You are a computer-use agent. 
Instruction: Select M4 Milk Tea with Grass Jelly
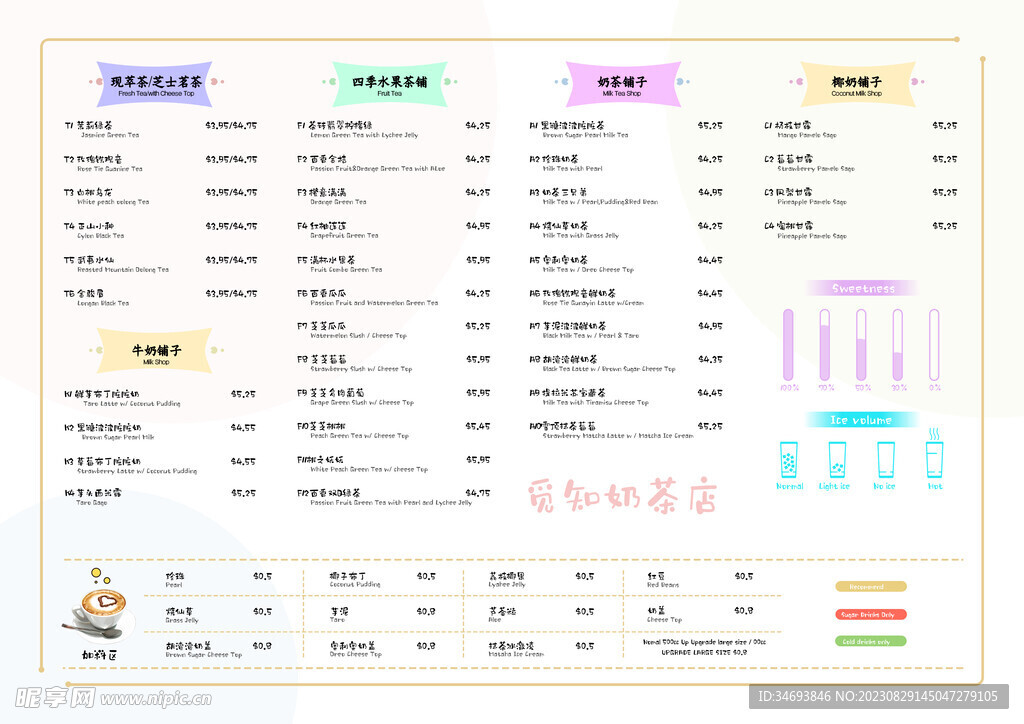click(626, 230)
